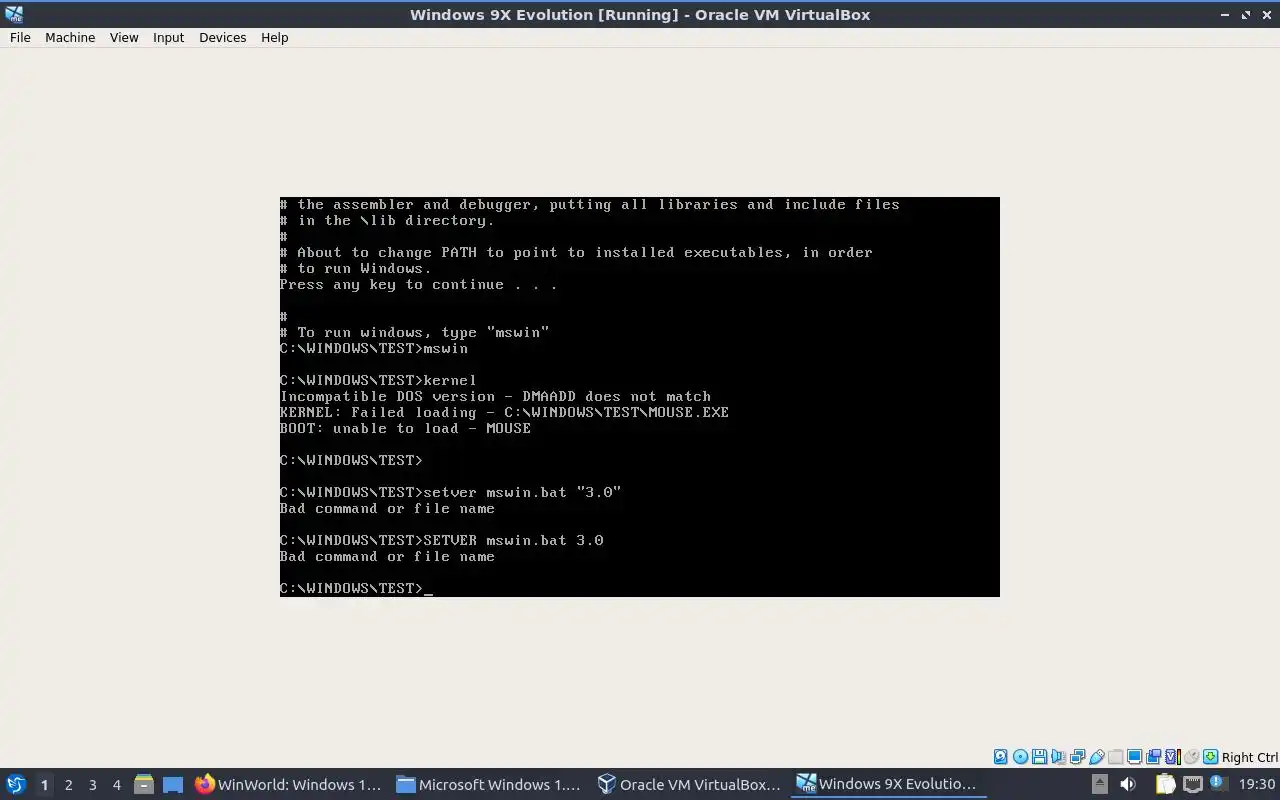Click the display settings status icon
Image resolution: width=1280 pixels, height=800 pixels.
1135,757
